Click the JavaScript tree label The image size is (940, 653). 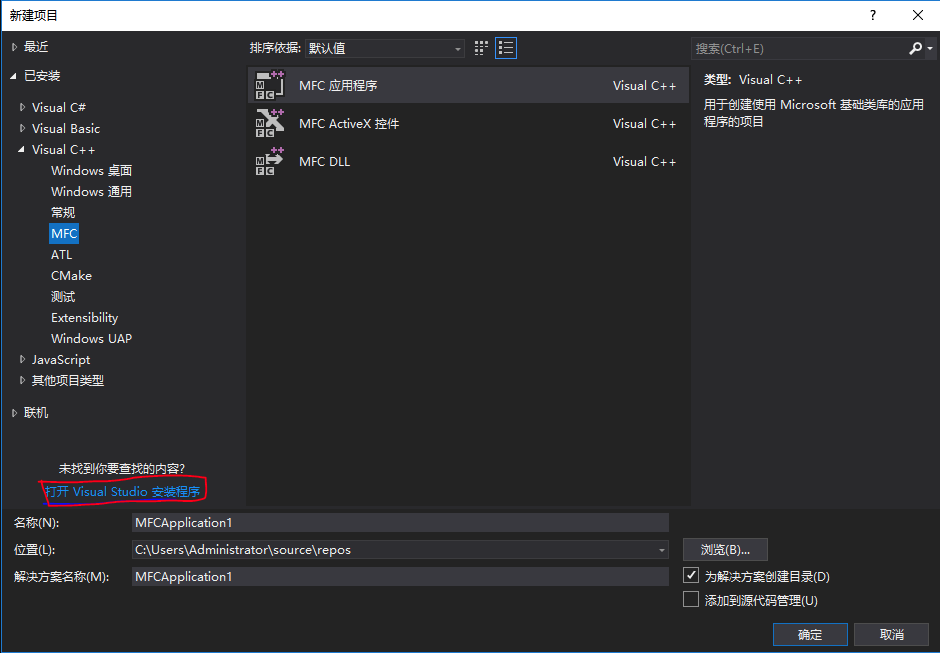point(61,359)
